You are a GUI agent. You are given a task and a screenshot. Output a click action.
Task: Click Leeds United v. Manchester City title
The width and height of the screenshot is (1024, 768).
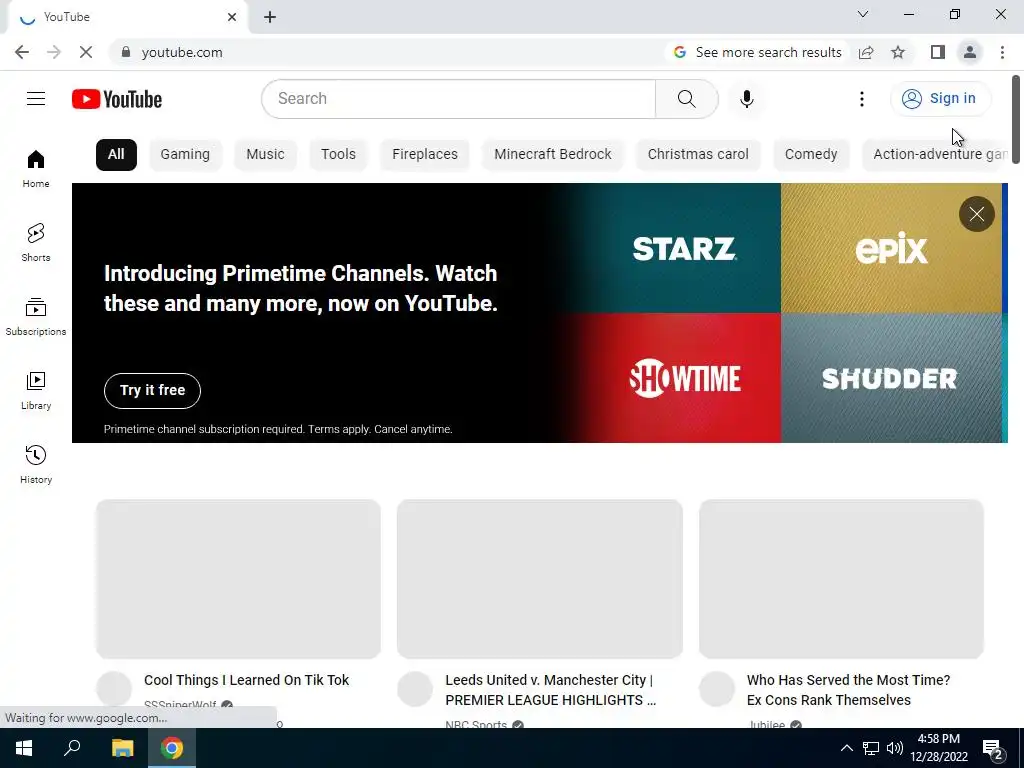coord(551,690)
